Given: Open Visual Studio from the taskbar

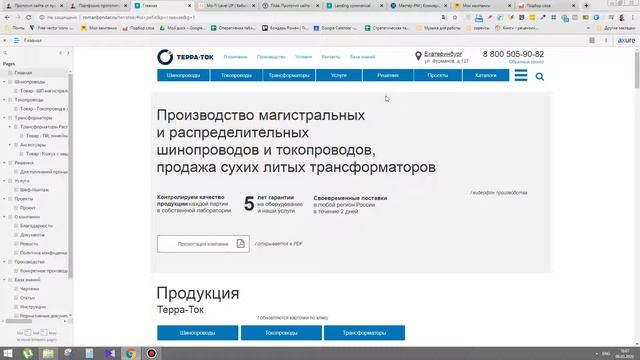Looking at the screenshot, I should tap(110, 353).
